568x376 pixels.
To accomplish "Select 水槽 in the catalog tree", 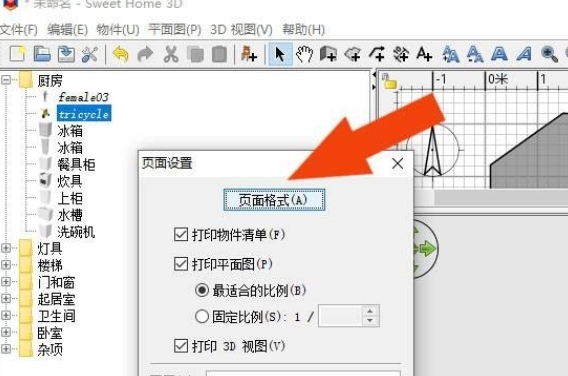I will coord(70,215).
